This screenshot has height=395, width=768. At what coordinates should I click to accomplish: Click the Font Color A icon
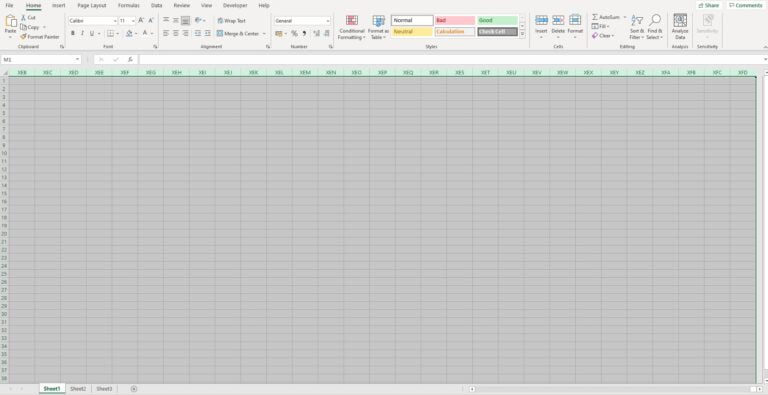point(145,33)
